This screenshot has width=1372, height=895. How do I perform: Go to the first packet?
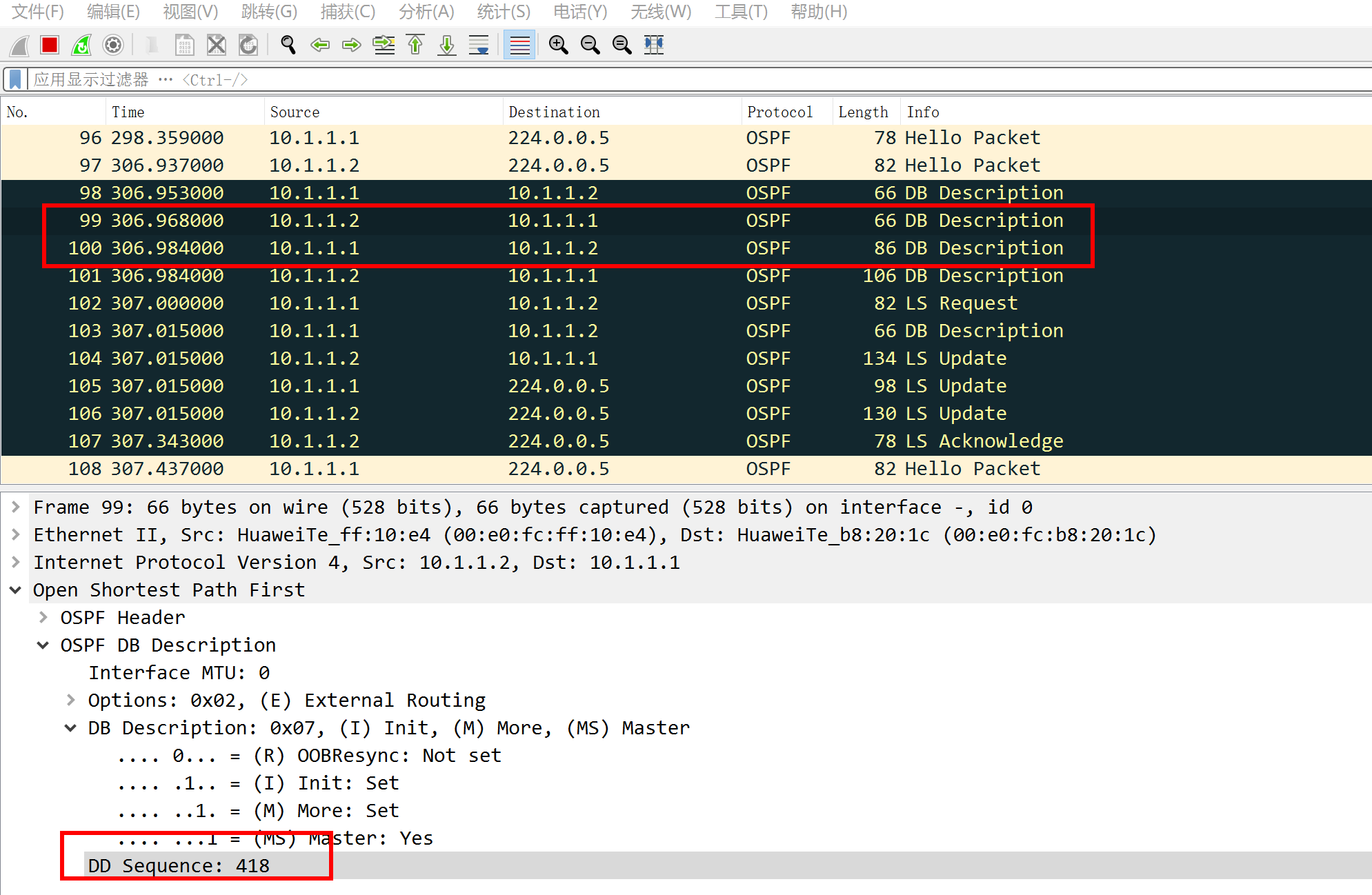415,46
